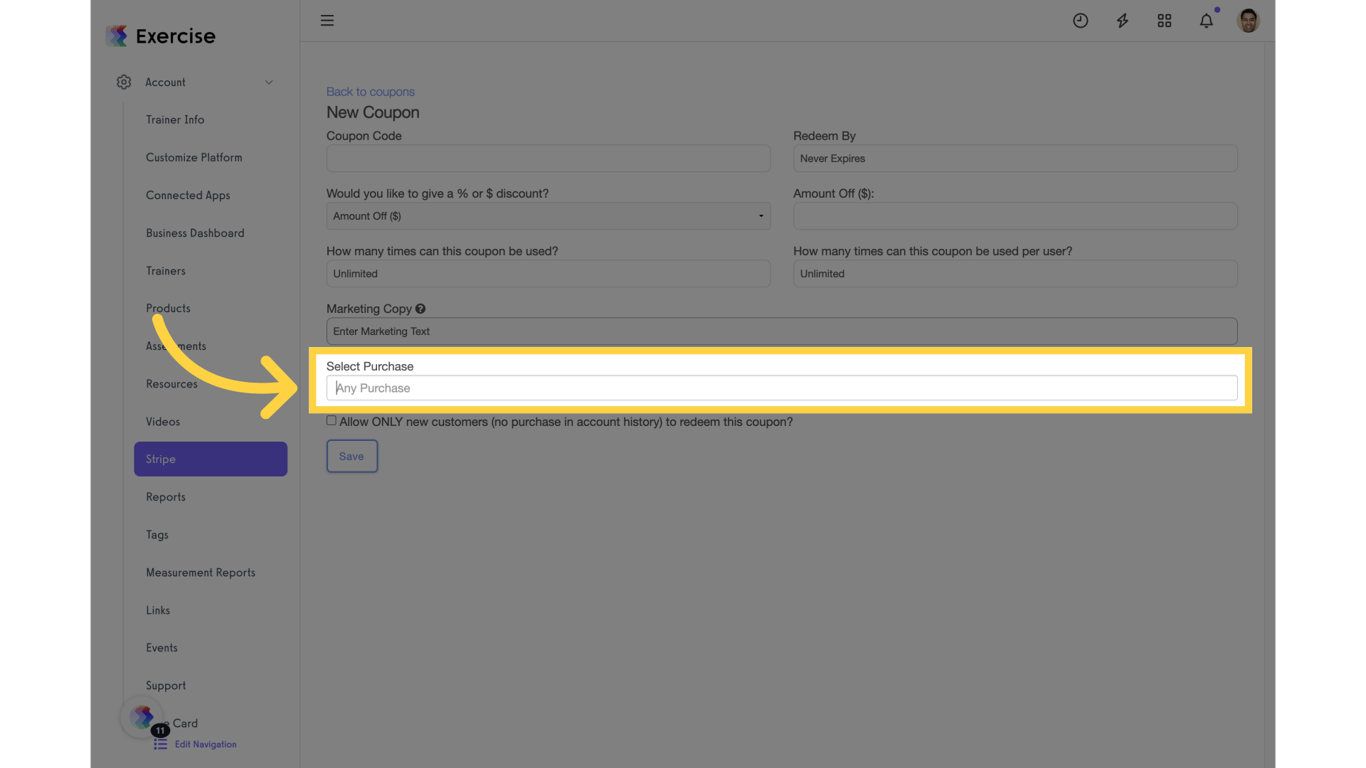Focus the Marketing Copy text field
The width and height of the screenshot is (1366, 768).
782,331
